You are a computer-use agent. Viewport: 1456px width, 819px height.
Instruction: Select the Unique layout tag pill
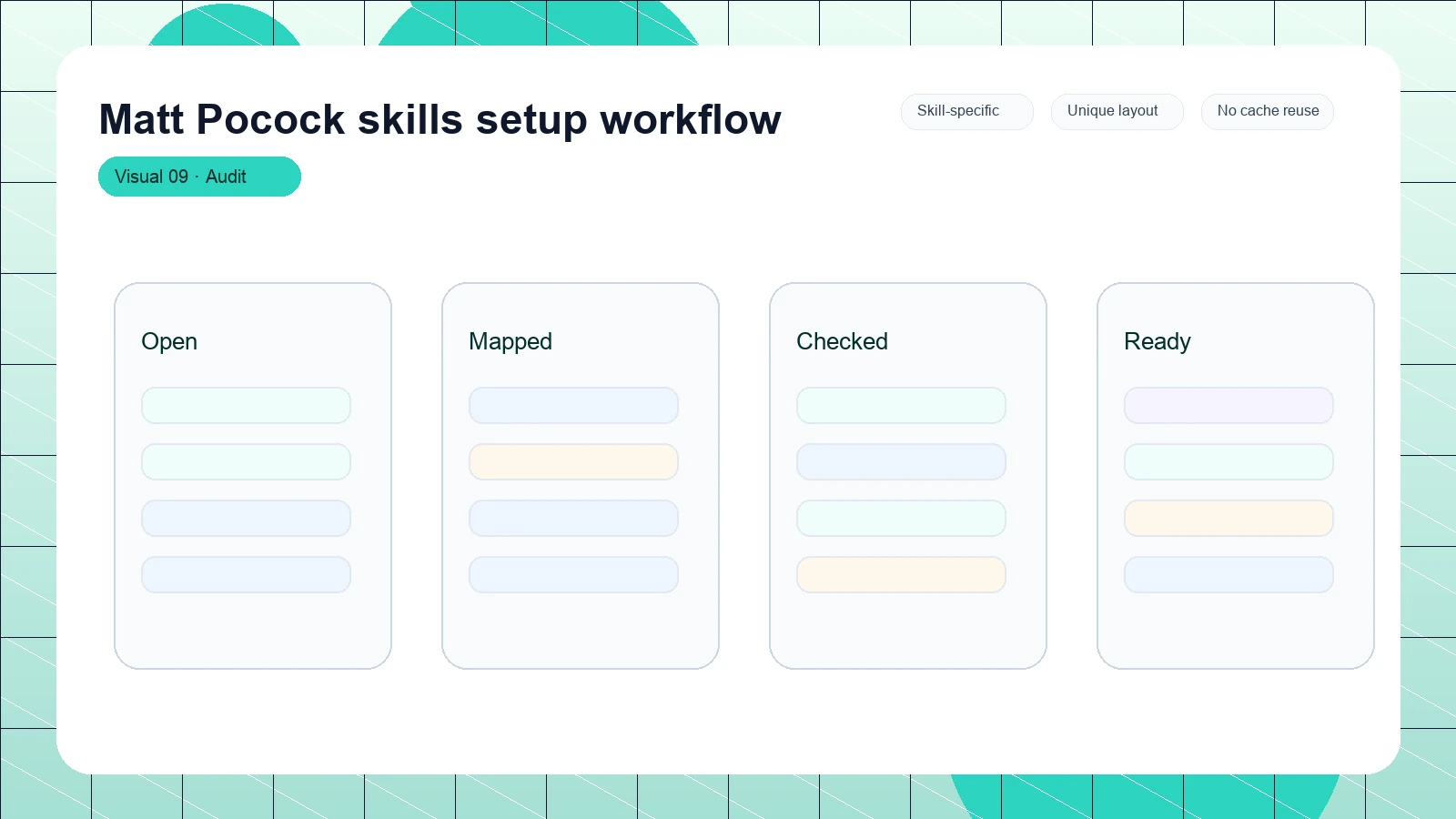tap(1117, 111)
